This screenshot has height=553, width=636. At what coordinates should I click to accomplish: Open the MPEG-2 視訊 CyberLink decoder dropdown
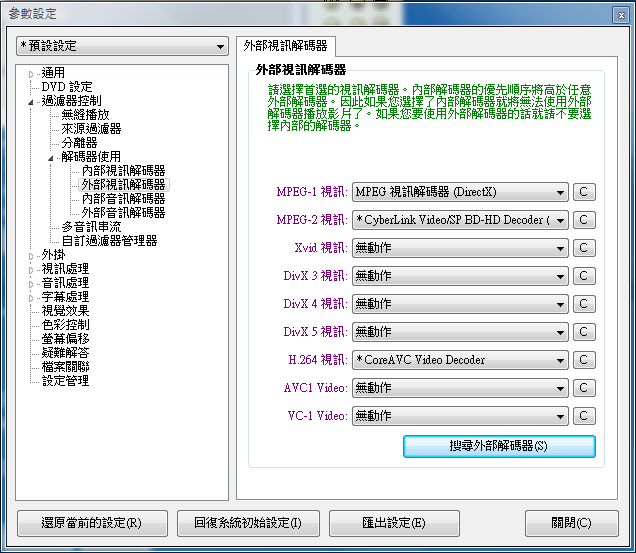click(460, 220)
